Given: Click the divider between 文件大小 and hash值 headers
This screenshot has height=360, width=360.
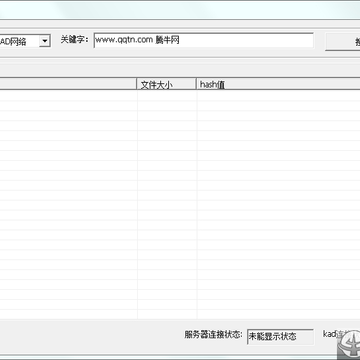Looking at the screenshot, I should (x=196, y=84).
